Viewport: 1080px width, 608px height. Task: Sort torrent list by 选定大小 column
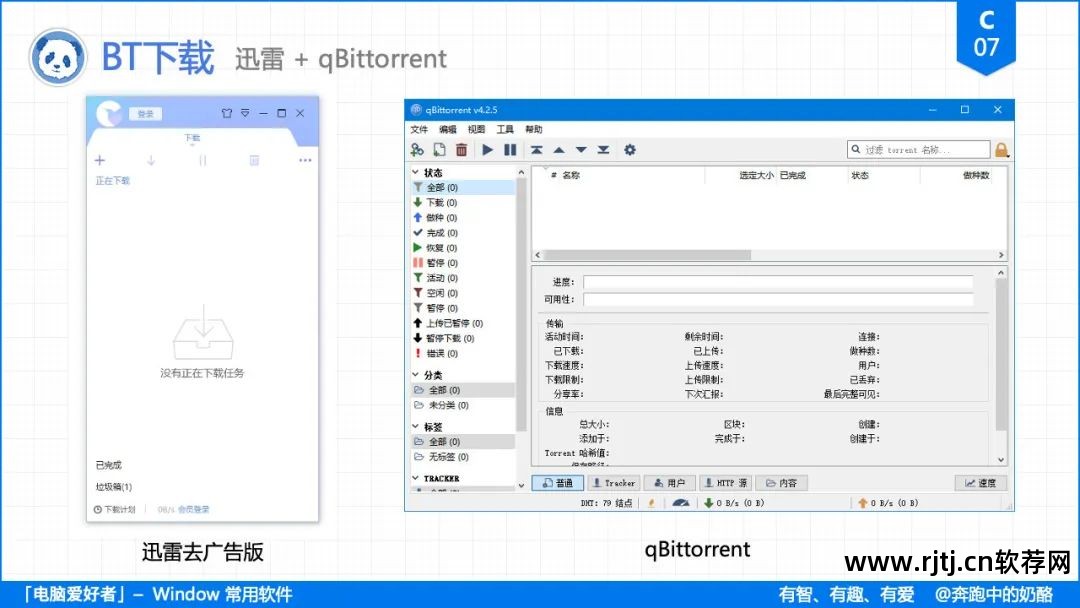[x=756, y=176]
